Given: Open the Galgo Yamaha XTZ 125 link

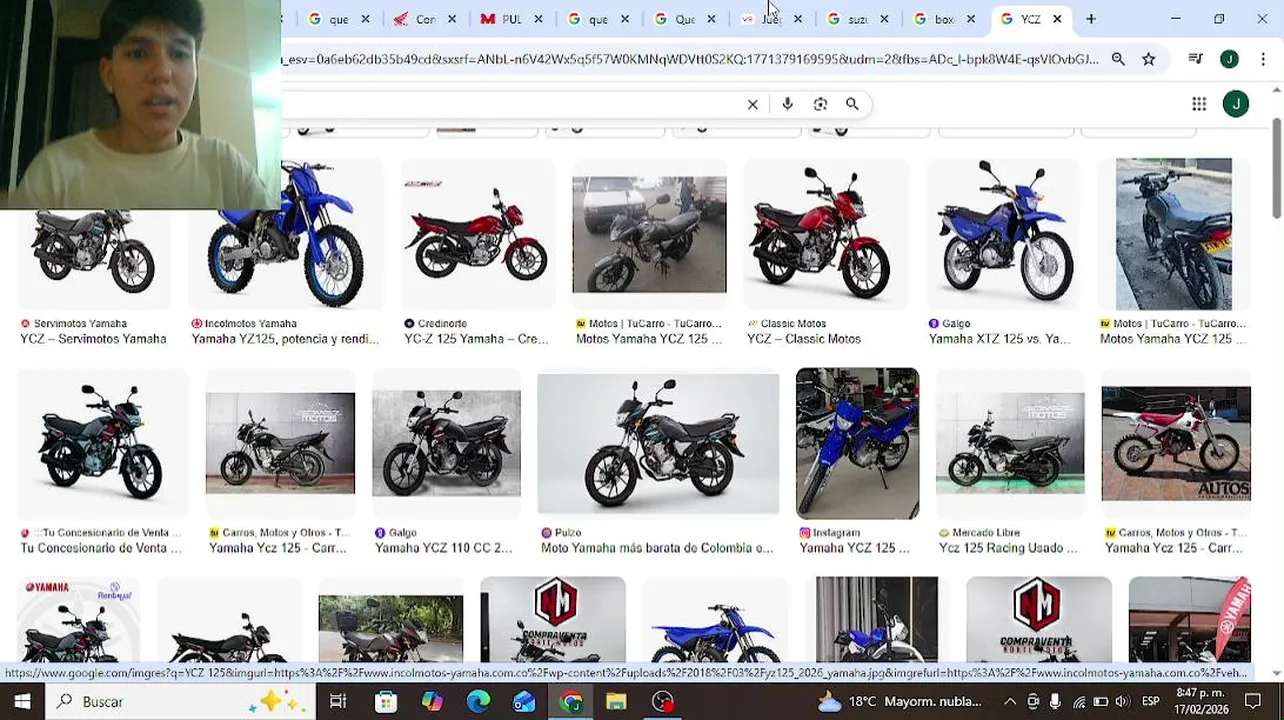Looking at the screenshot, I should coord(998,339).
